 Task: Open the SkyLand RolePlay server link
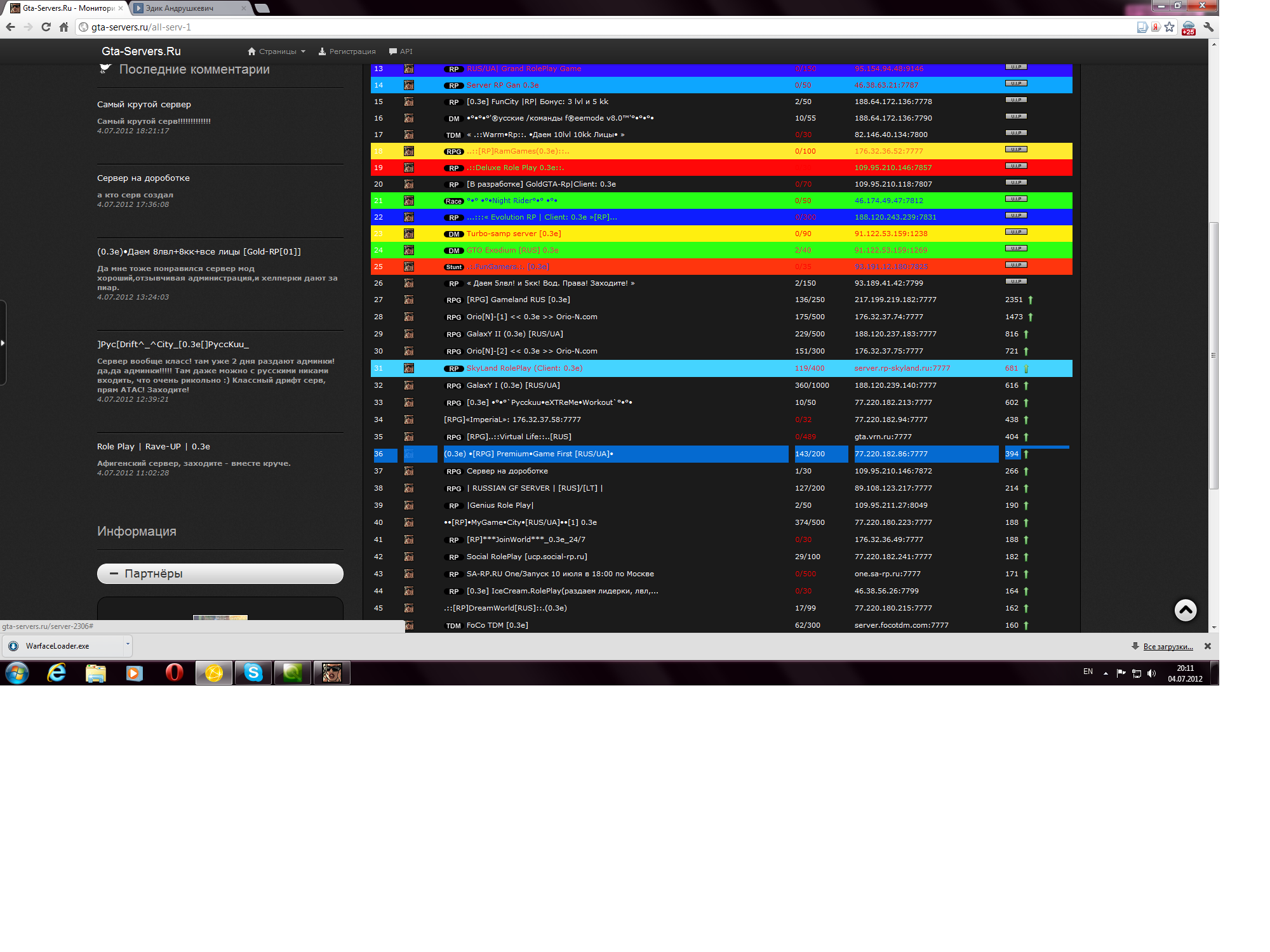click(x=525, y=368)
